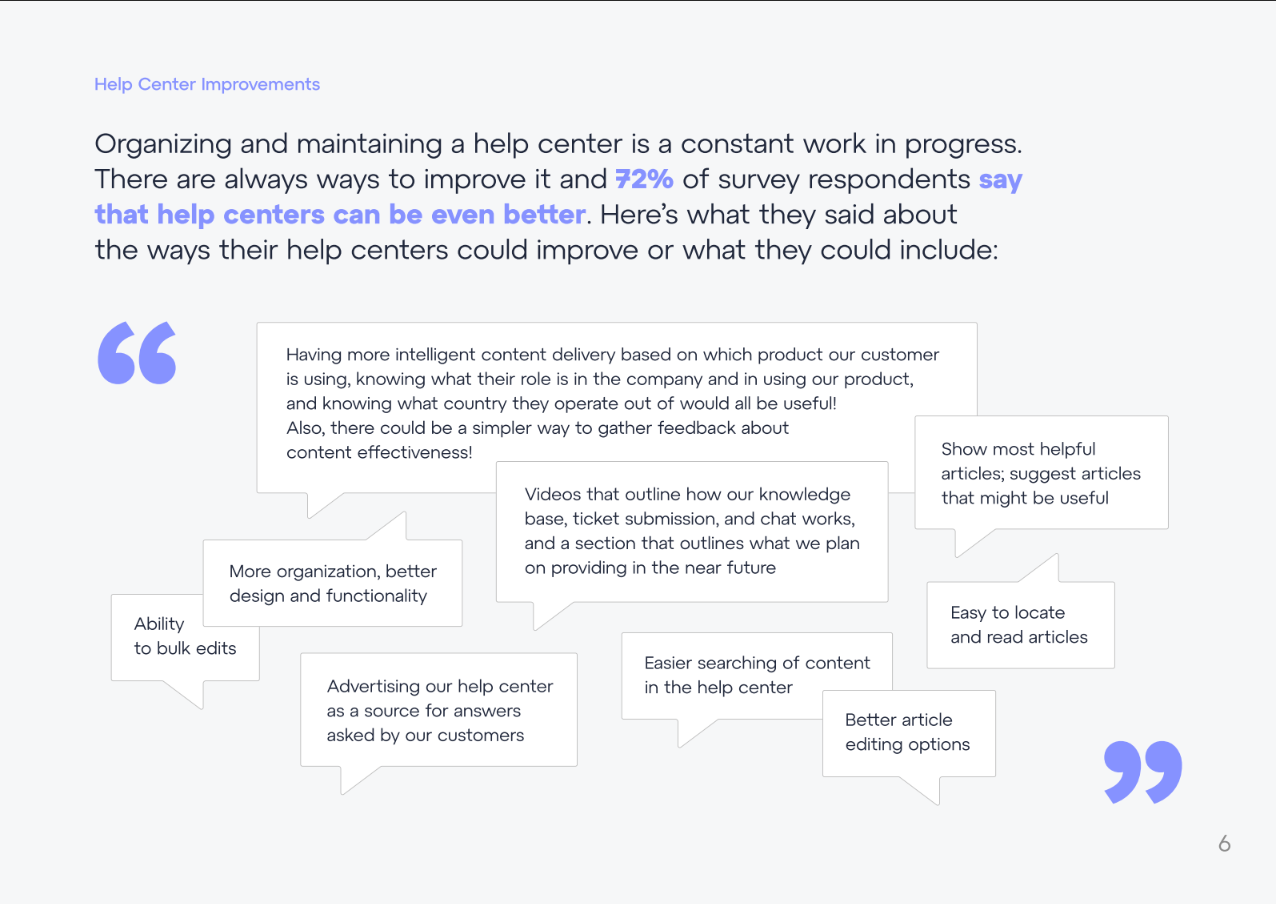
Task: Select 'Easy to locate and read articles' bubble
Action: (1019, 624)
